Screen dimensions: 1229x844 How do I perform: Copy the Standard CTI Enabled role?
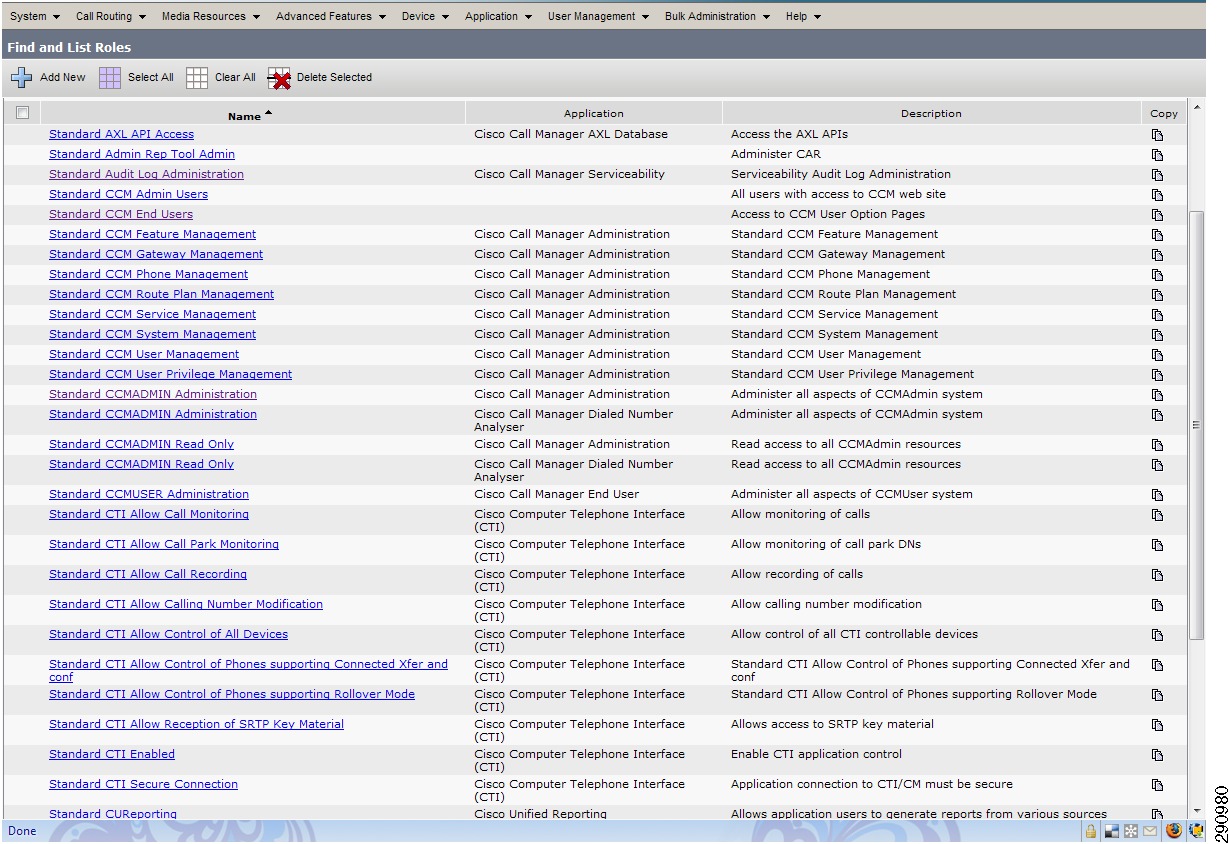tap(1157, 755)
